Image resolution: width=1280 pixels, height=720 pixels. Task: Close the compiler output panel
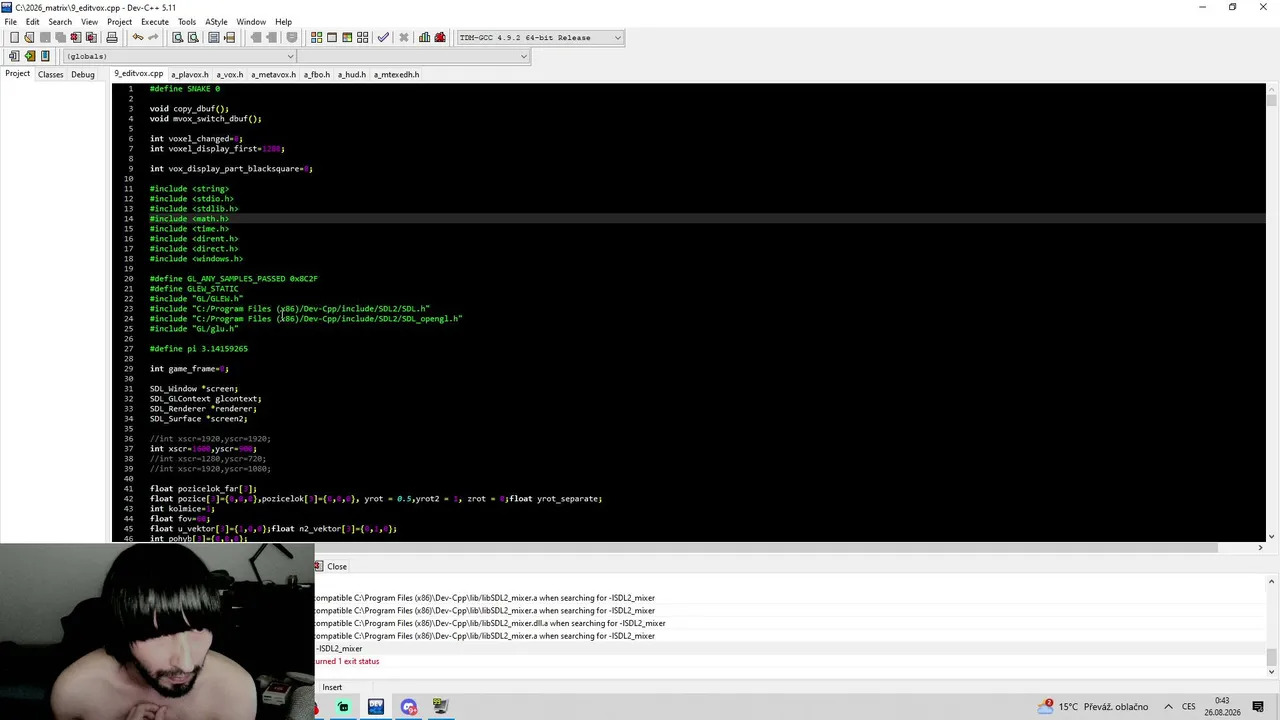click(x=331, y=566)
